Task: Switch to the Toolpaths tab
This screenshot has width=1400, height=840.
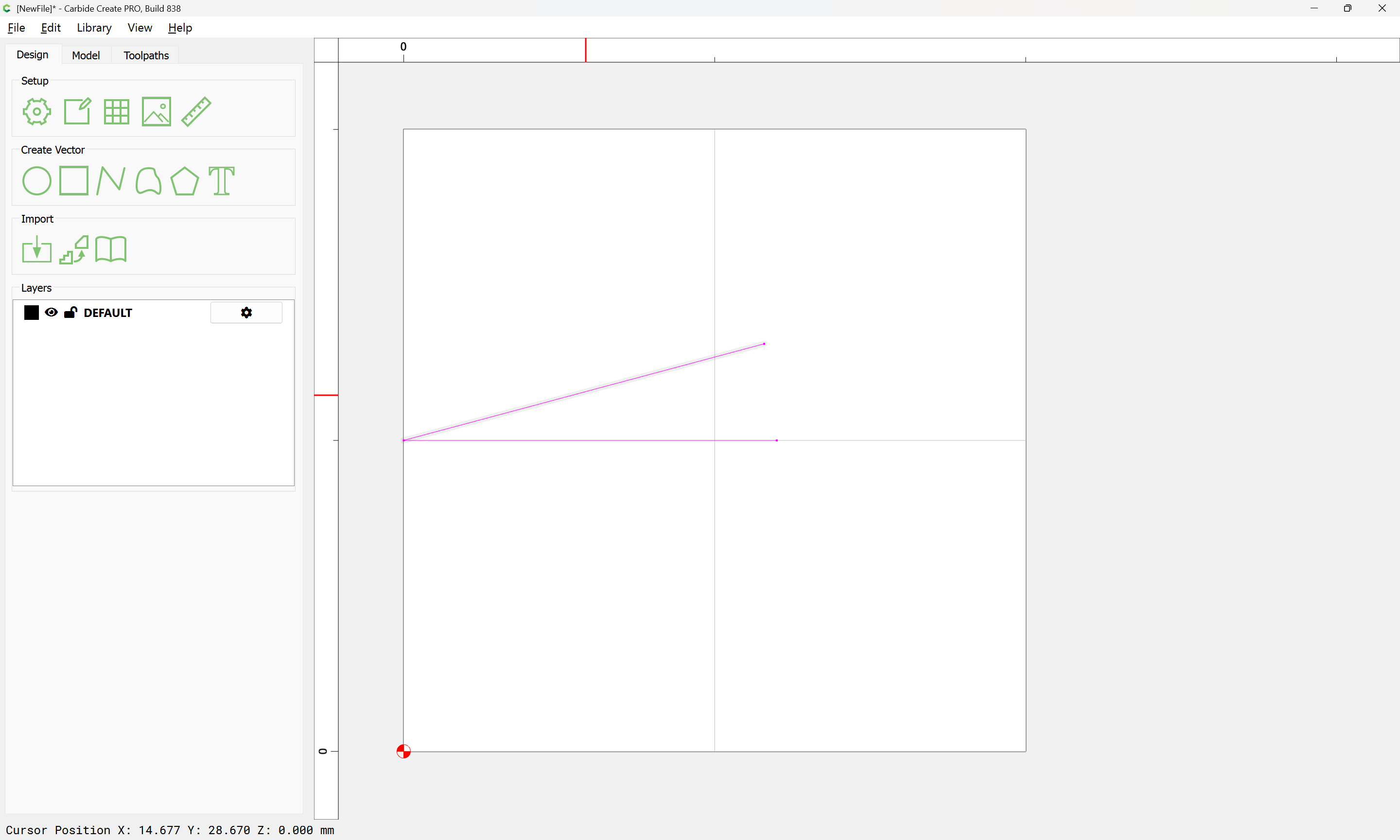Action: coord(146,55)
